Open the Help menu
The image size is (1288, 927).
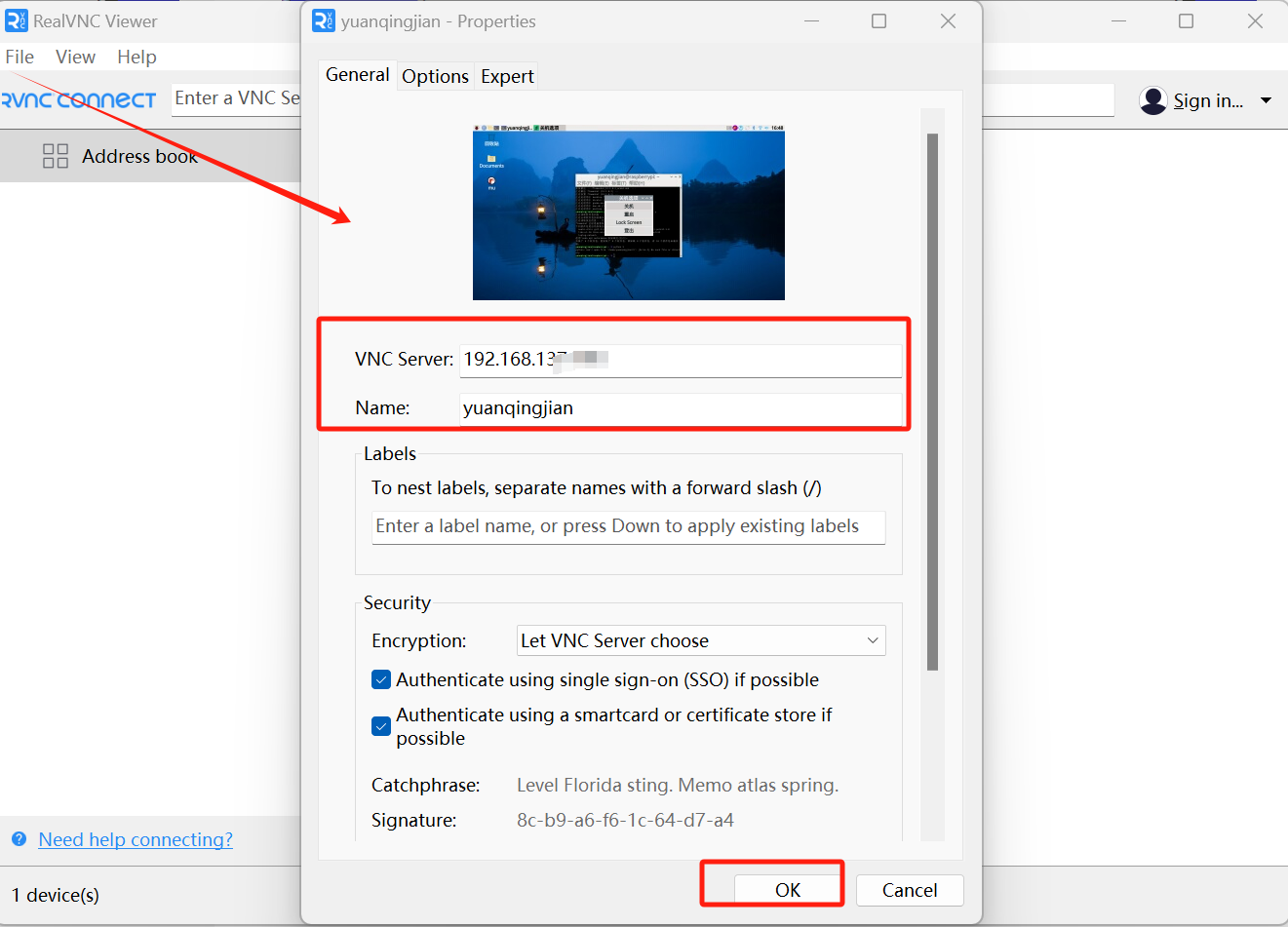(x=137, y=57)
